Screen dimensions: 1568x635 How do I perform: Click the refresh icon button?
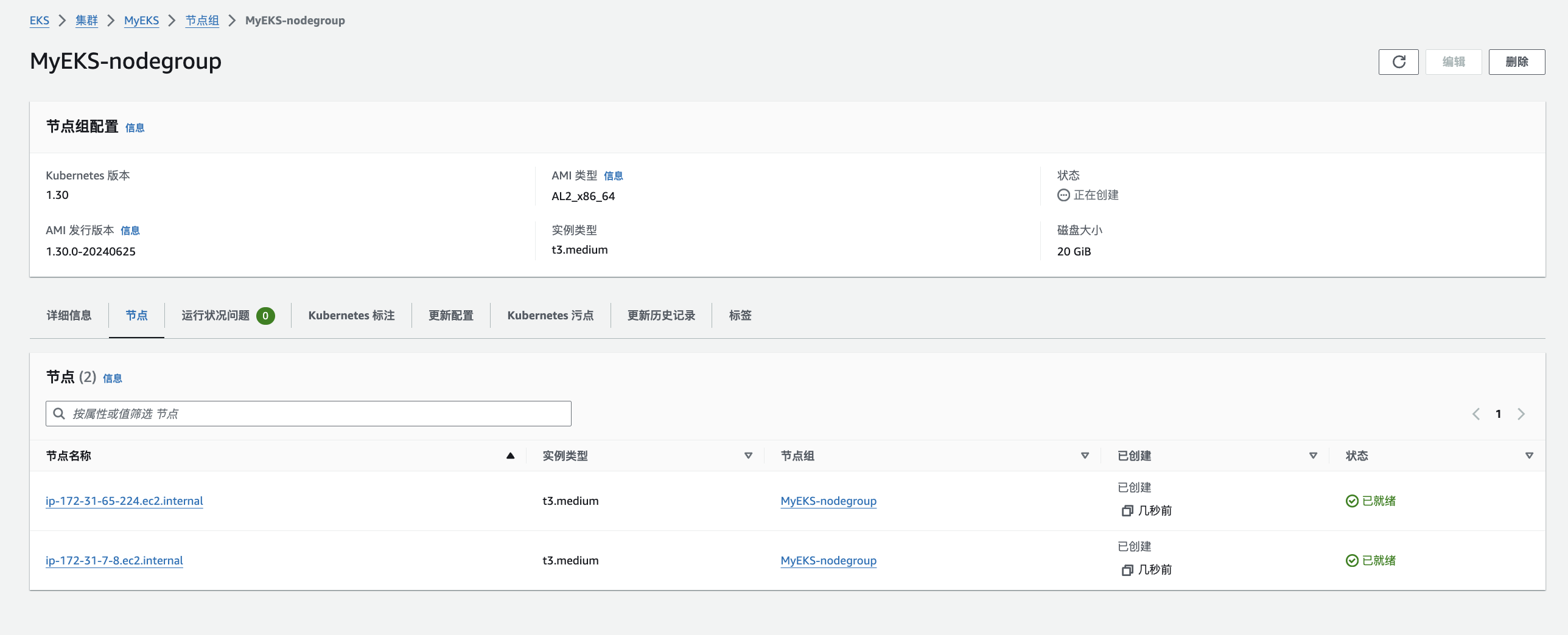1398,62
